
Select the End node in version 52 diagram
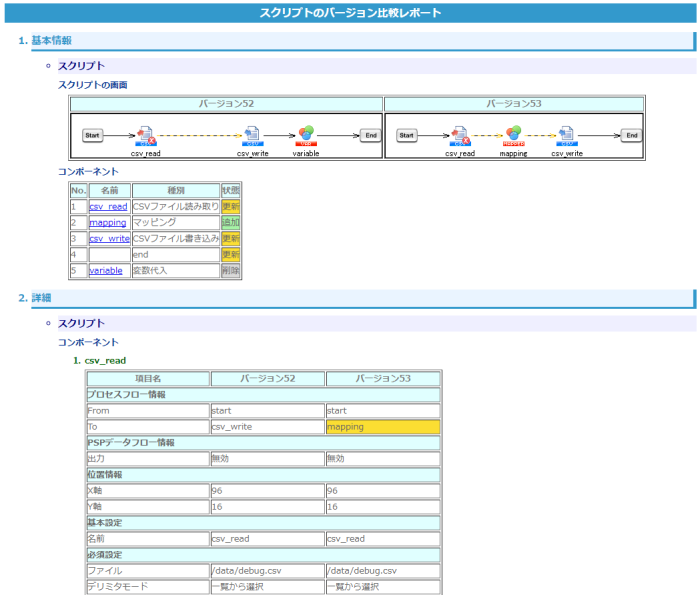[x=369, y=135]
